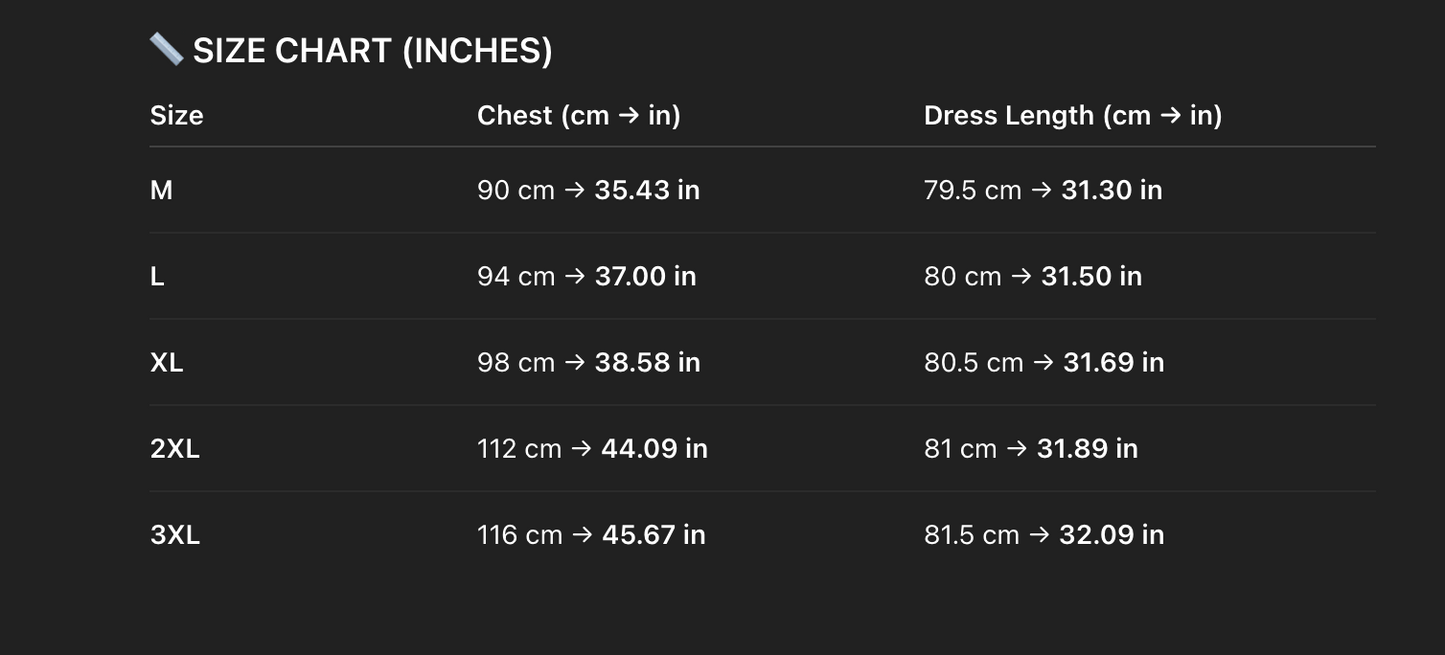Image resolution: width=1445 pixels, height=655 pixels.
Task: Select the L size row label
Action: coord(157,276)
